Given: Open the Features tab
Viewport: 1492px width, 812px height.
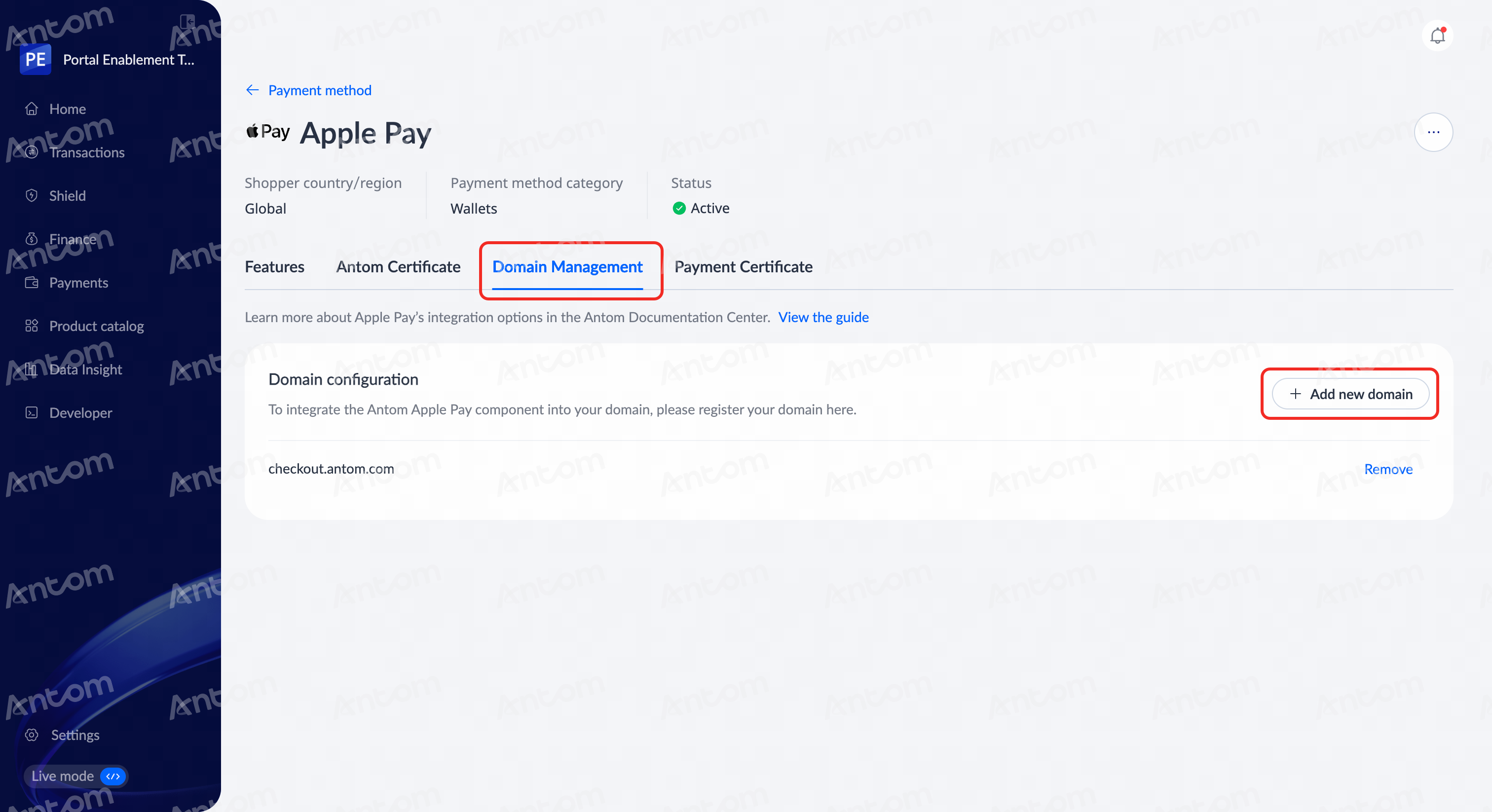Looking at the screenshot, I should point(274,267).
